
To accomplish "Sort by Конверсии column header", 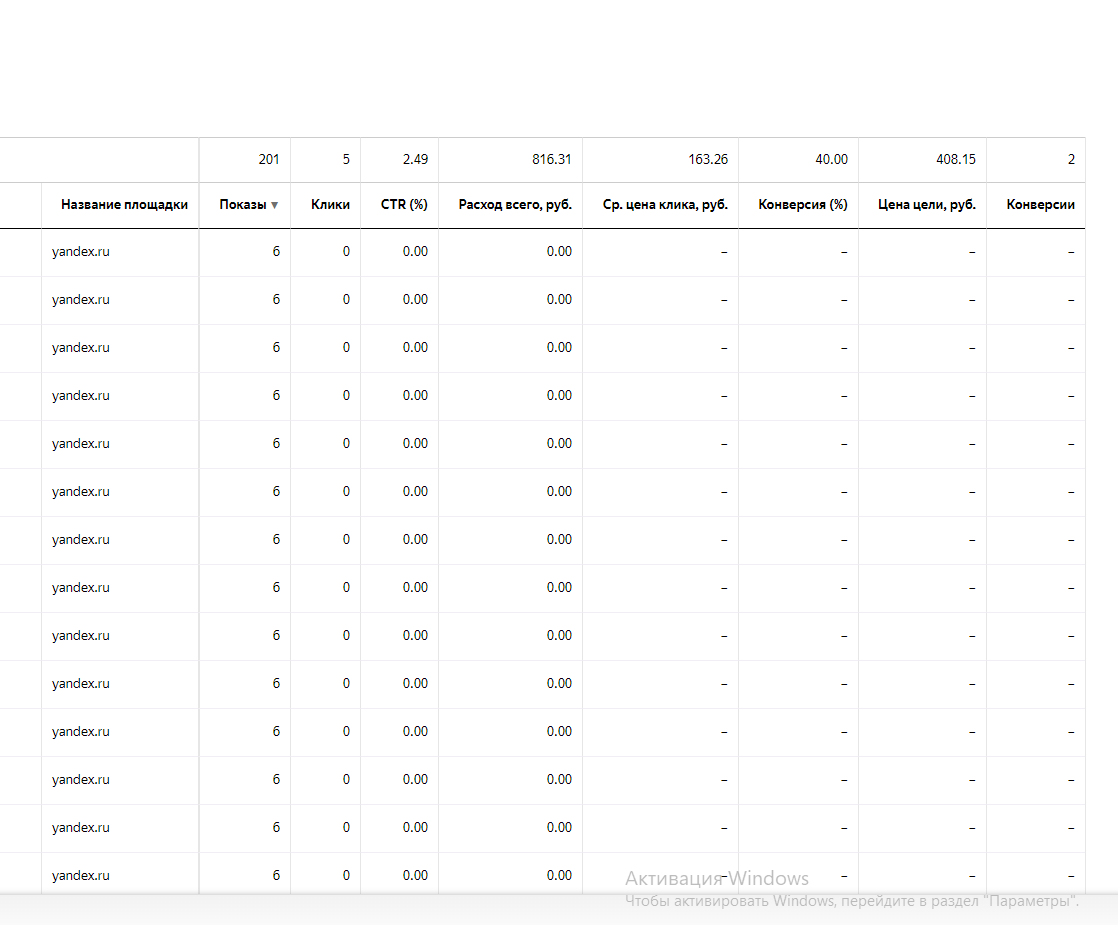I will point(1040,205).
